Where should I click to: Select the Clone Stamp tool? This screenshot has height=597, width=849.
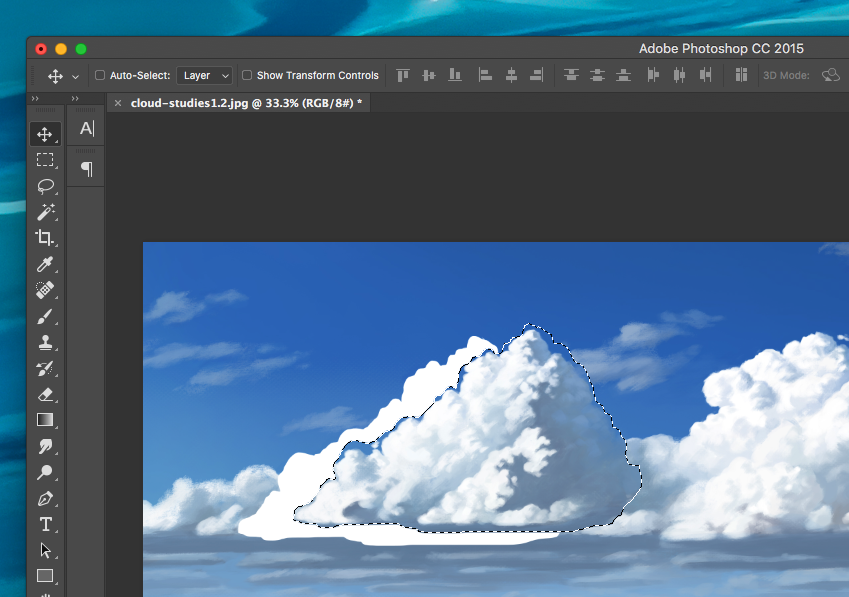[x=45, y=342]
